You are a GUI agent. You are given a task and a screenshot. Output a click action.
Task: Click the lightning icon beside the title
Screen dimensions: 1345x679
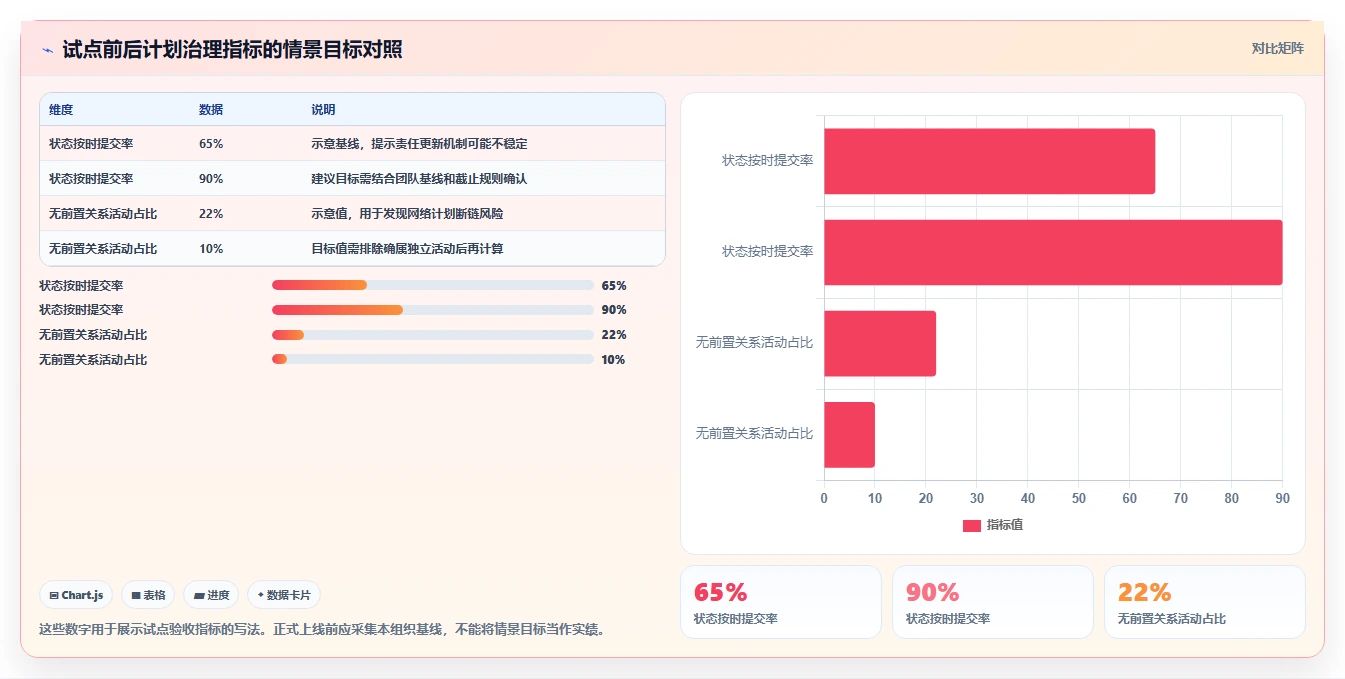[x=47, y=50]
